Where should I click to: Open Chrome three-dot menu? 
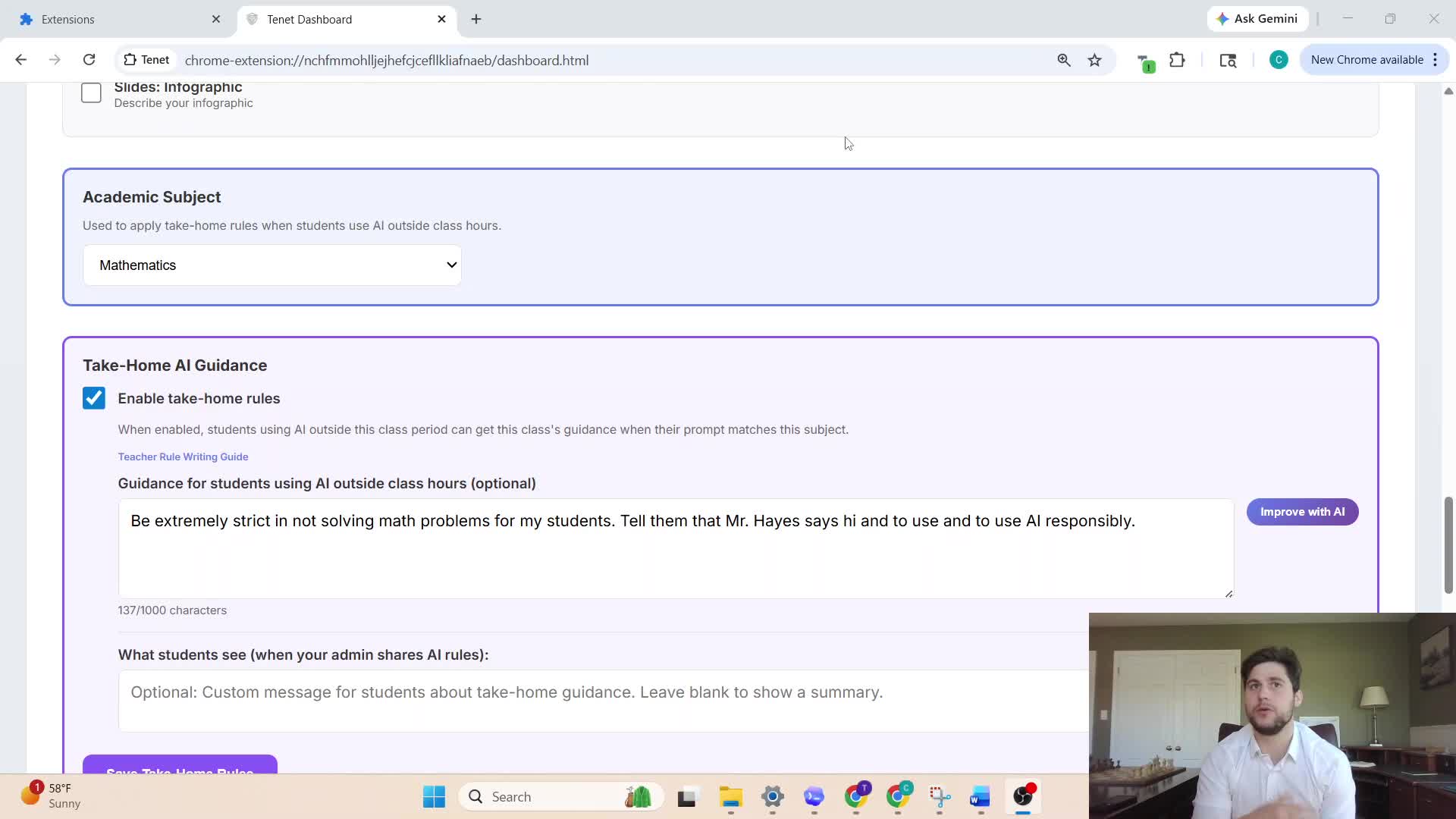(1435, 60)
